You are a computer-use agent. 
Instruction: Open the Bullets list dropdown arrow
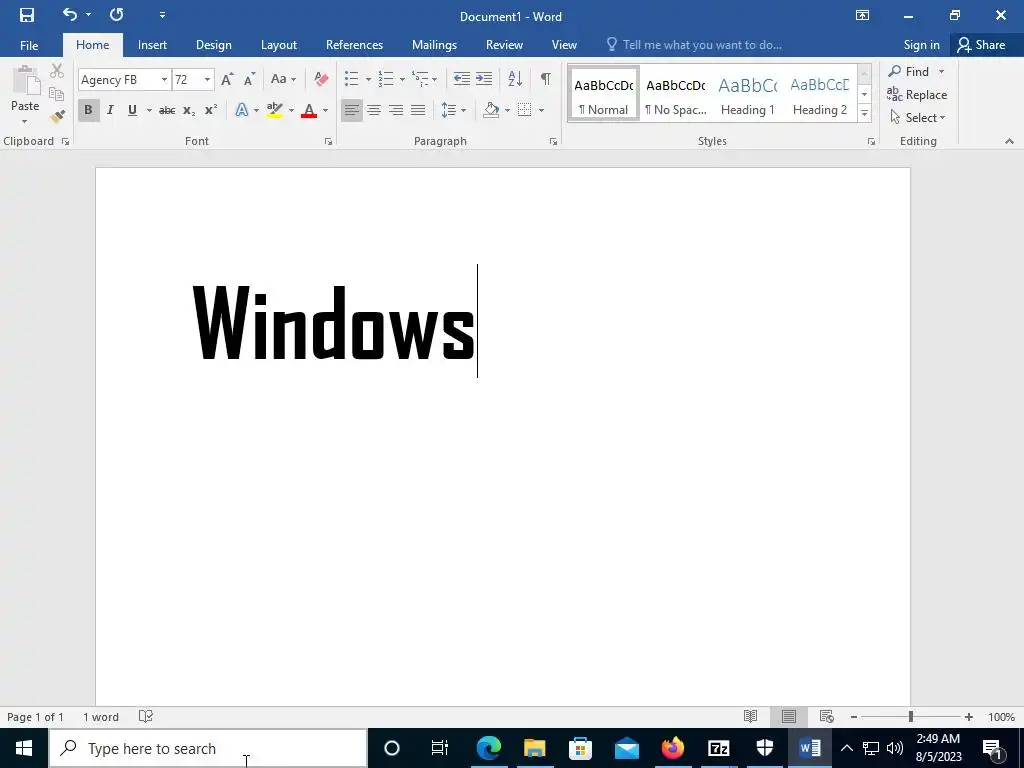(368, 80)
